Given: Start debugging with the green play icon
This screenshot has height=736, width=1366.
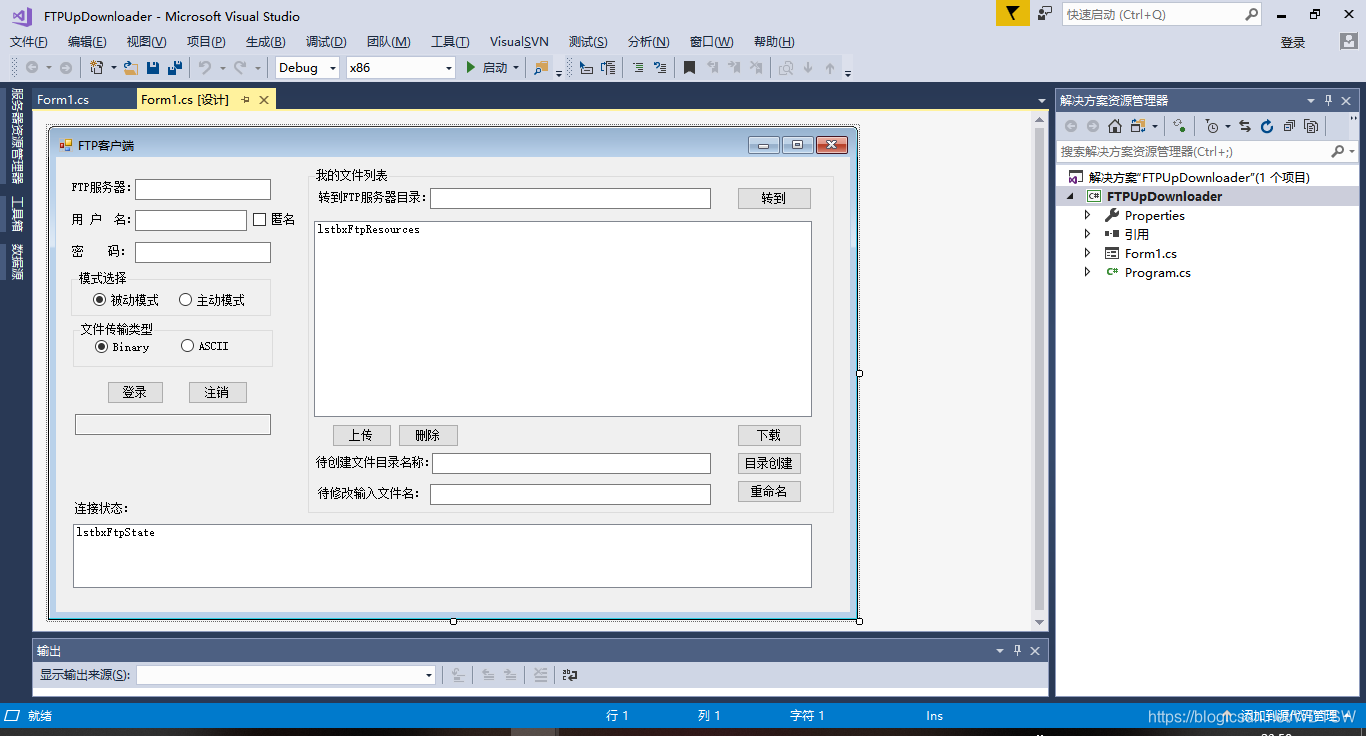Looking at the screenshot, I should (472, 68).
